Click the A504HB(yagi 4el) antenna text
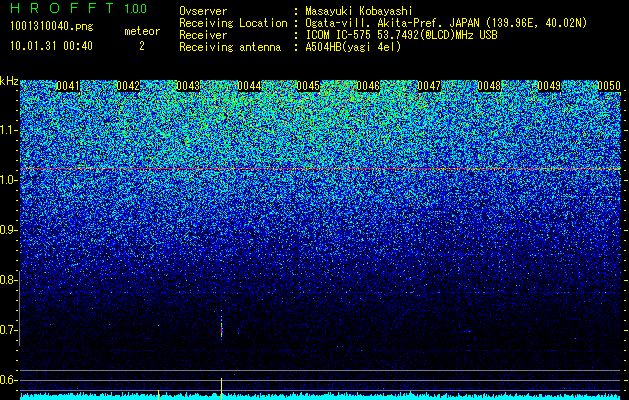 [x=353, y=47]
